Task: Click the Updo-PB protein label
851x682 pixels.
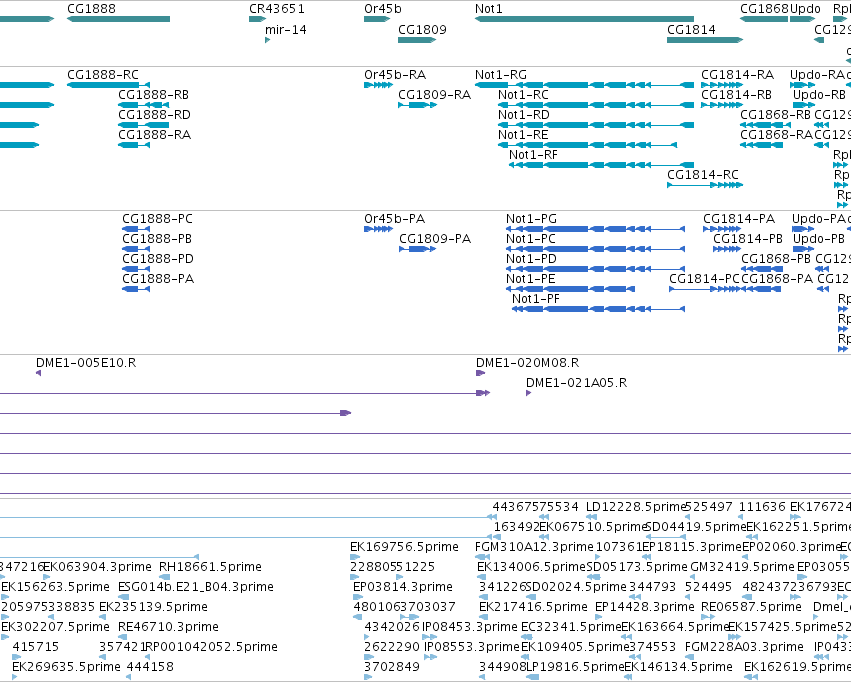Action: pos(819,239)
